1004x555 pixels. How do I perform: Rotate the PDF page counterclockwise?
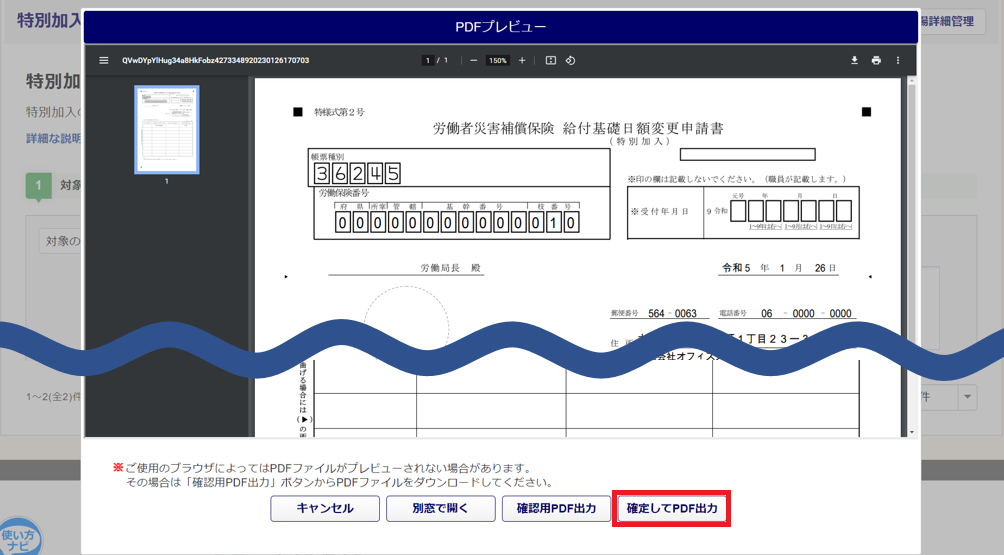tap(570, 60)
